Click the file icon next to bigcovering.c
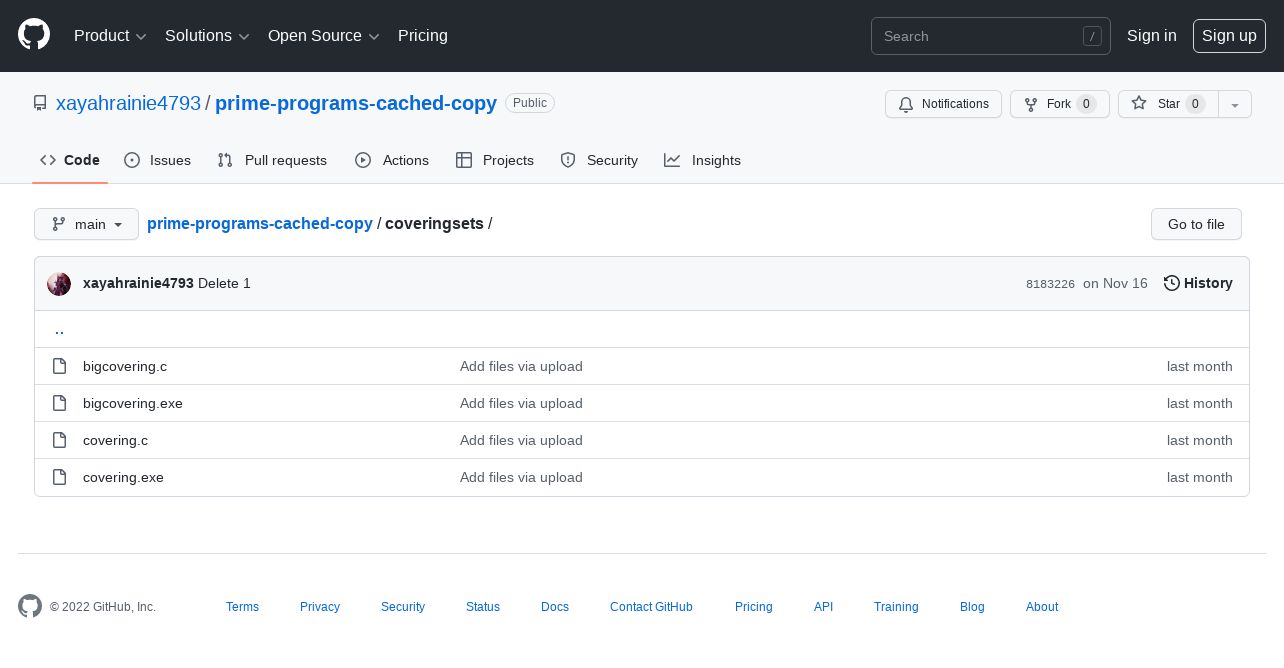This screenshot has width=1284, height=668. [60, 366]
